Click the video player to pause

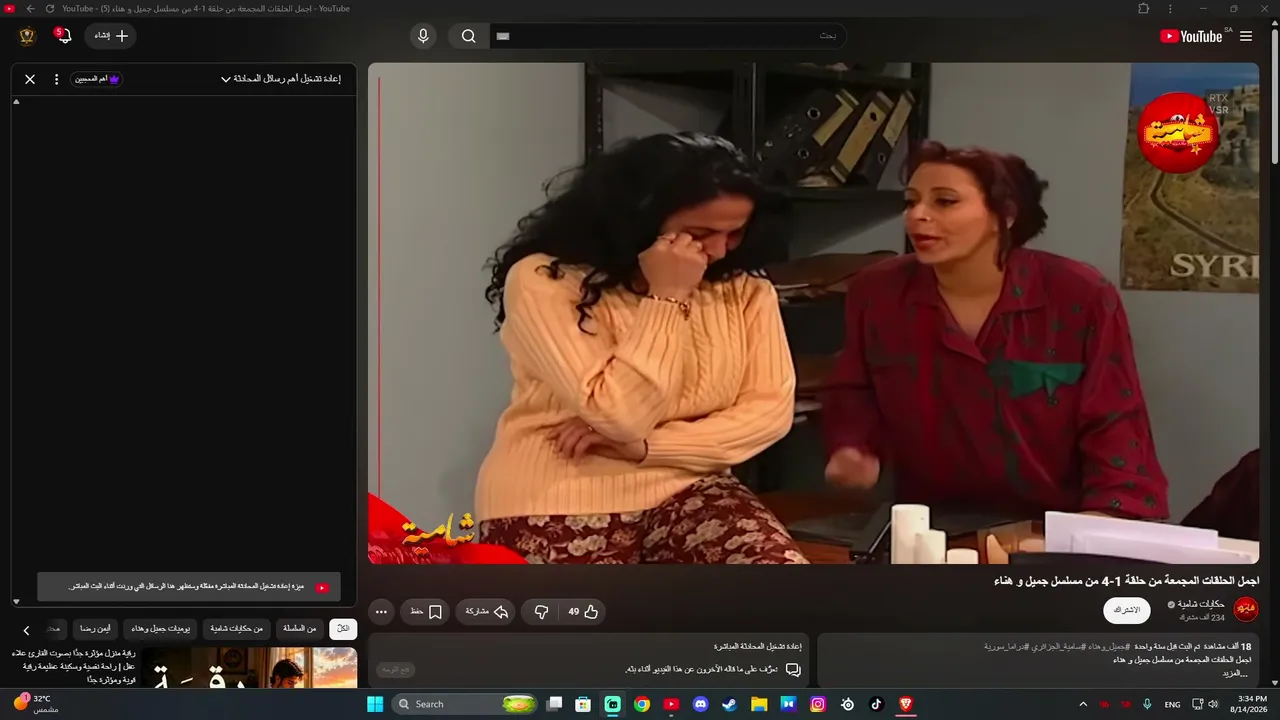click(x=813, y=313)
